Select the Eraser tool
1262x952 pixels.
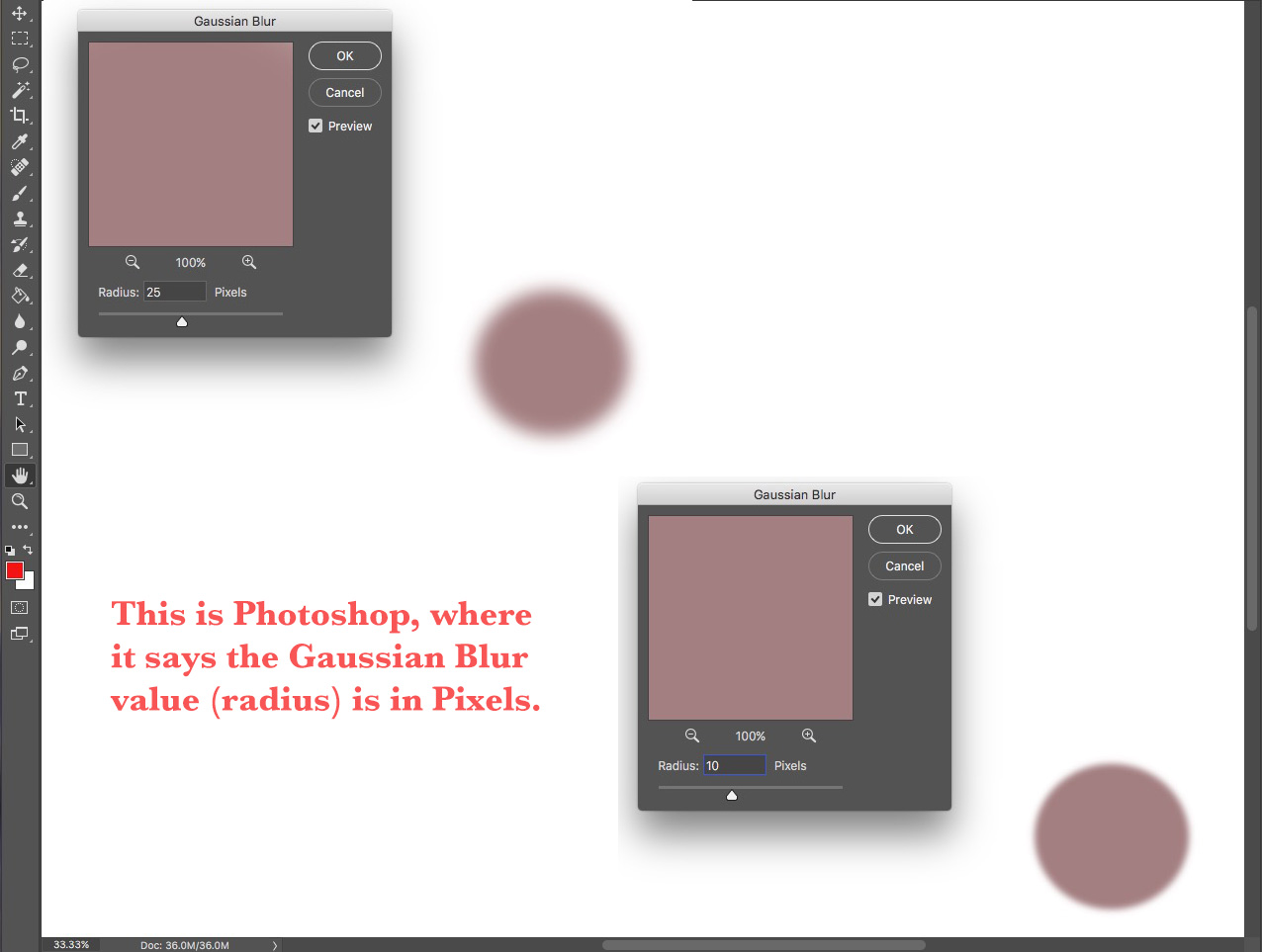coord(20,270)
